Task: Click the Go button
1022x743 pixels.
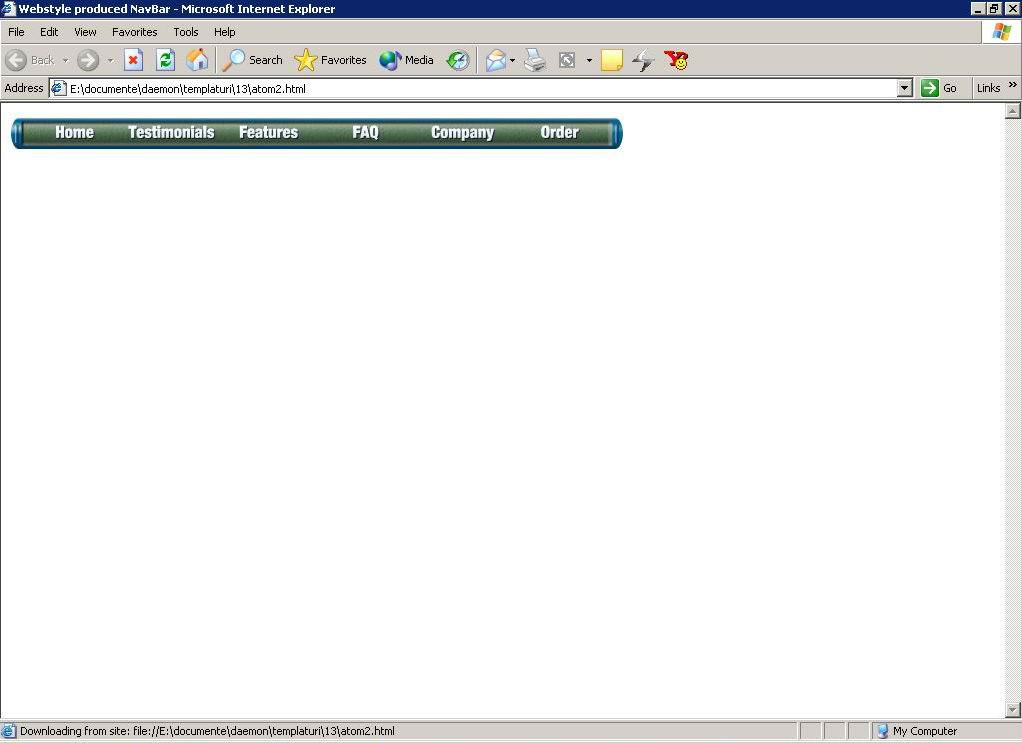Action: point(939,88)
